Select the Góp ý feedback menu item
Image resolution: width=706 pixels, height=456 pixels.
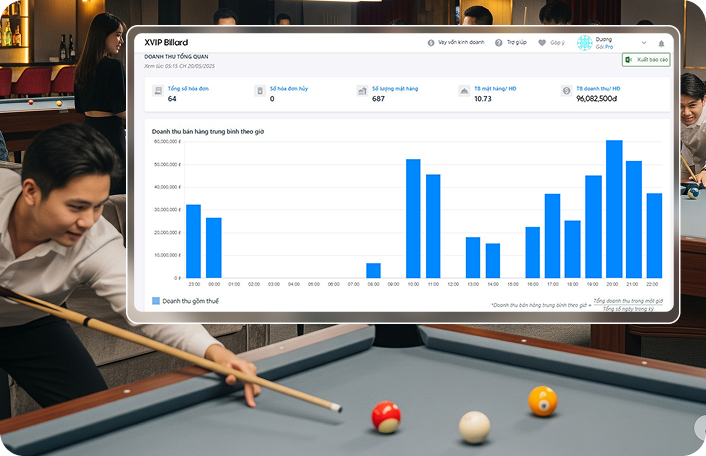pos(557,43)
